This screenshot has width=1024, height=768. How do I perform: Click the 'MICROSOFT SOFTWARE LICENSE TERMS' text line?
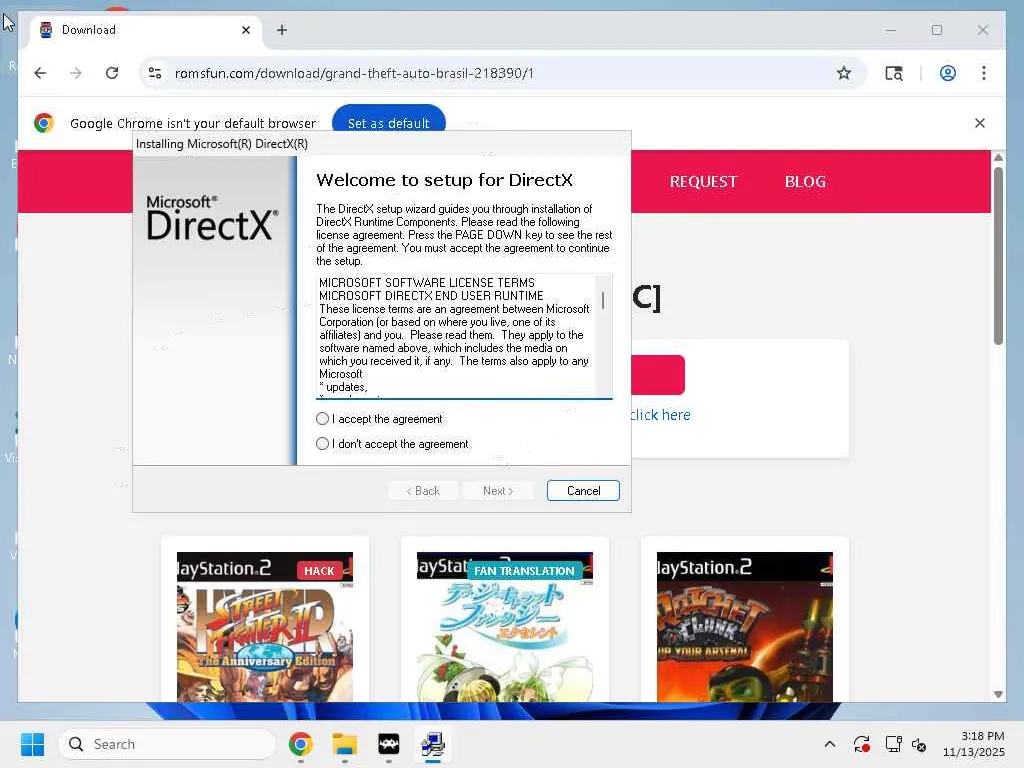[x=426, y=283]
